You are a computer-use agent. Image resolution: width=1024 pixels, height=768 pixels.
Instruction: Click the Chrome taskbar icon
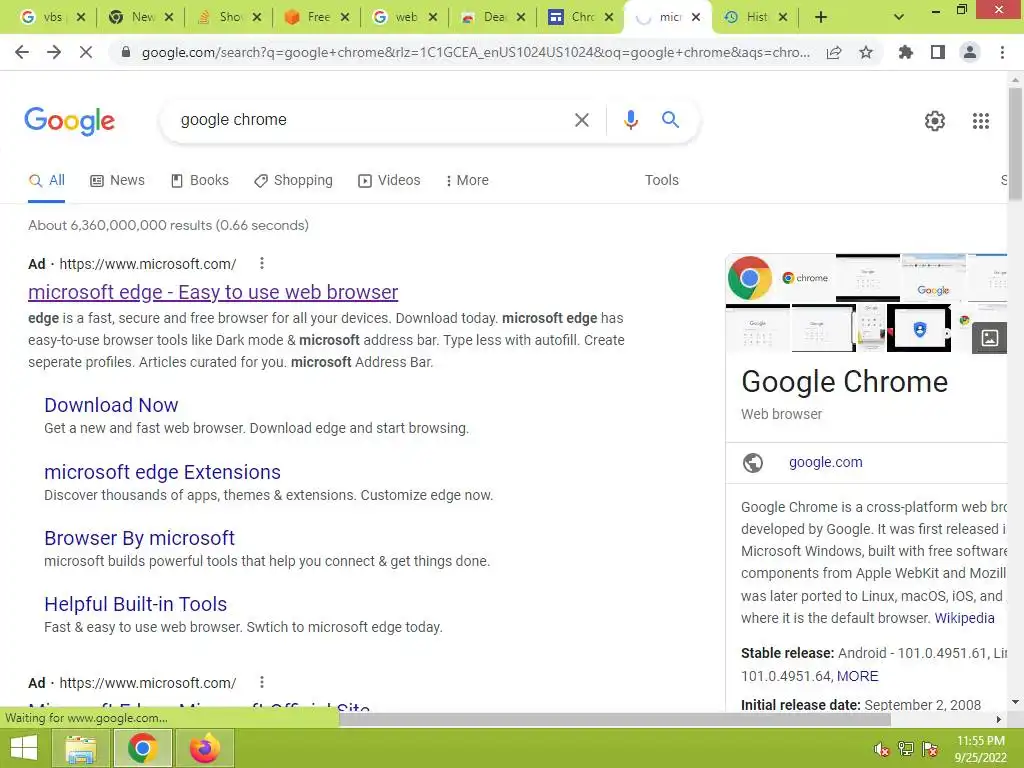143,748
